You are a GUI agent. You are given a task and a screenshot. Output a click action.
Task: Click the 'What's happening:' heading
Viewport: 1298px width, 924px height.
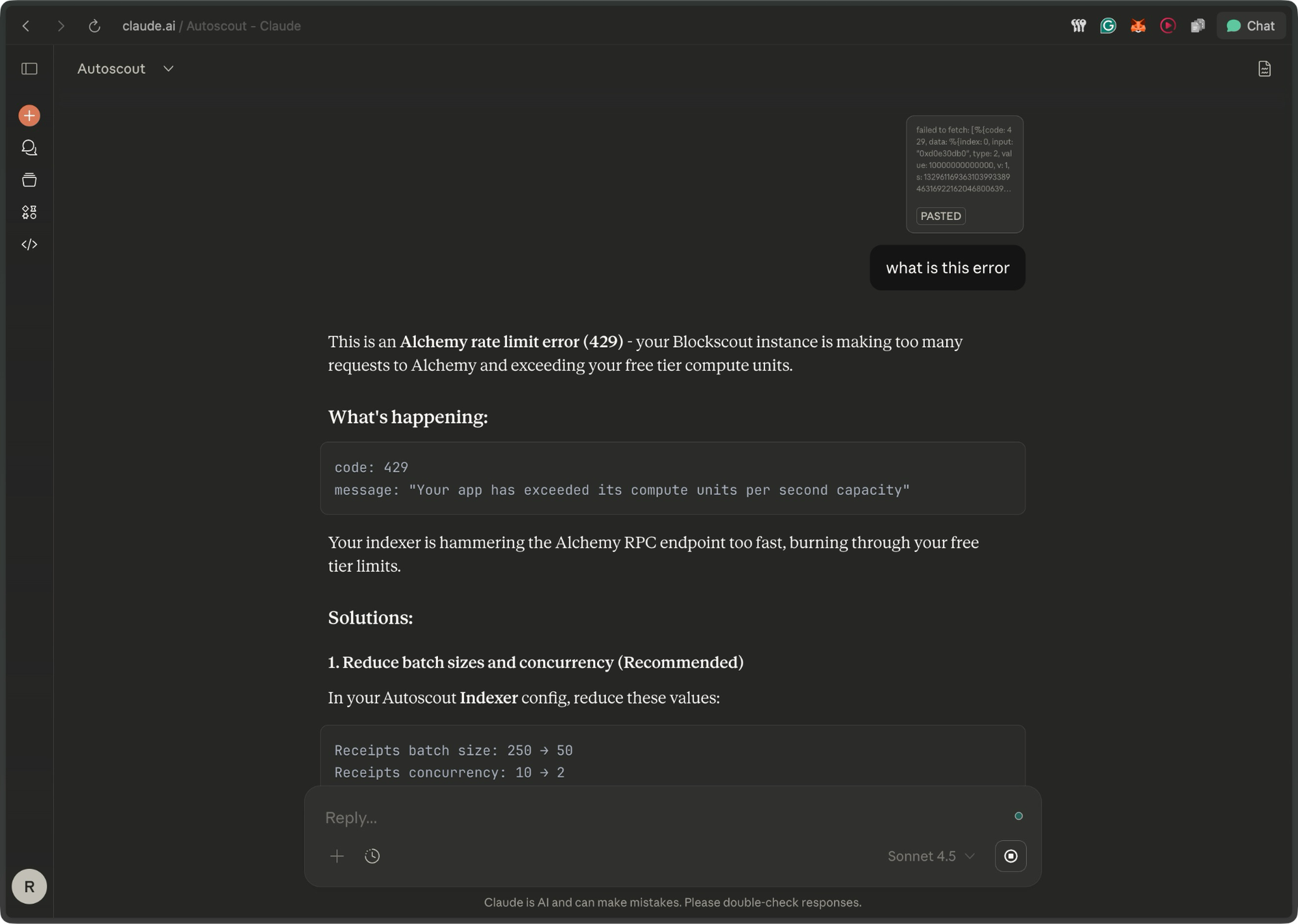coord(408,417)
